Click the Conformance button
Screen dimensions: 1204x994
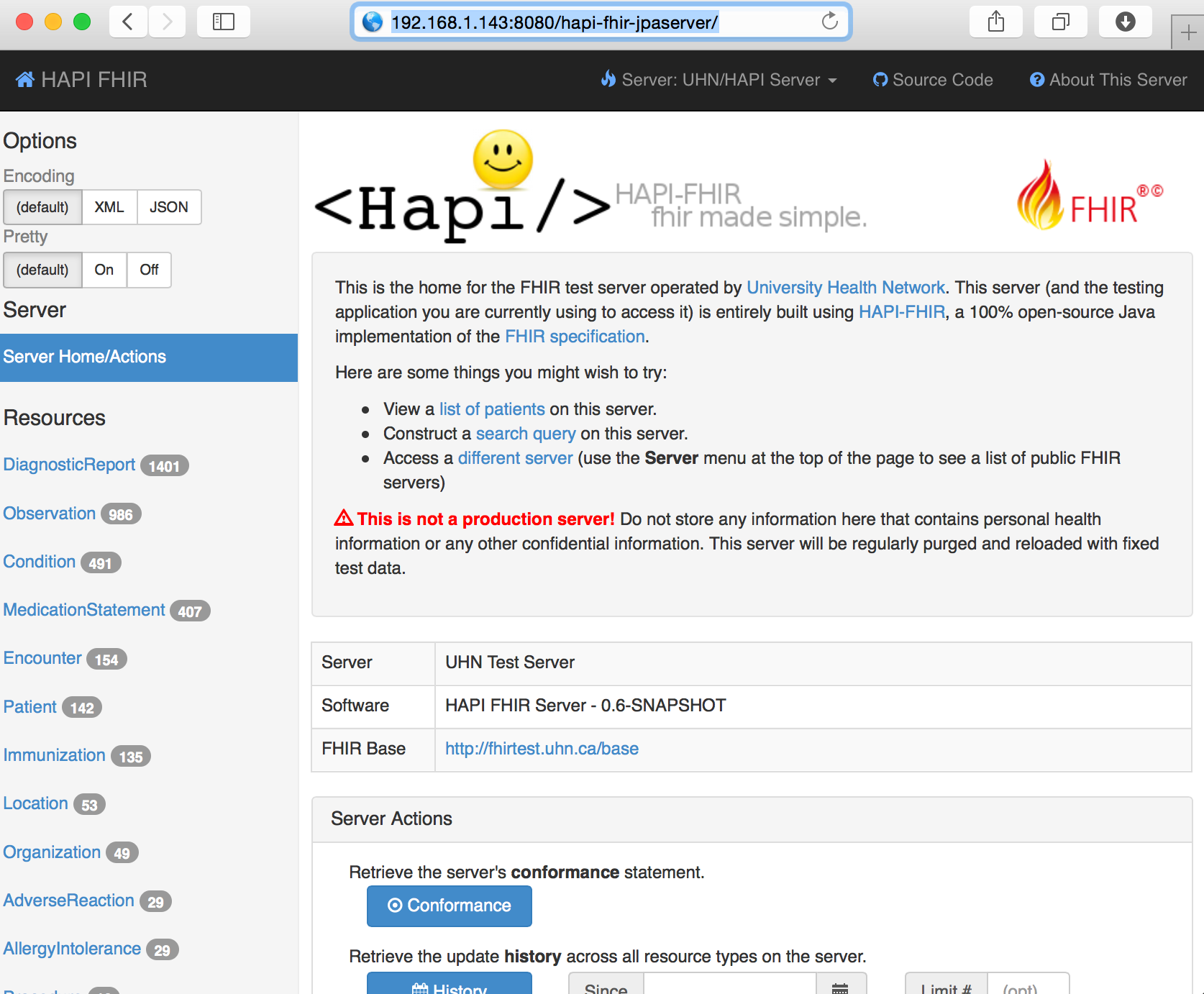[x=450, y=906]
